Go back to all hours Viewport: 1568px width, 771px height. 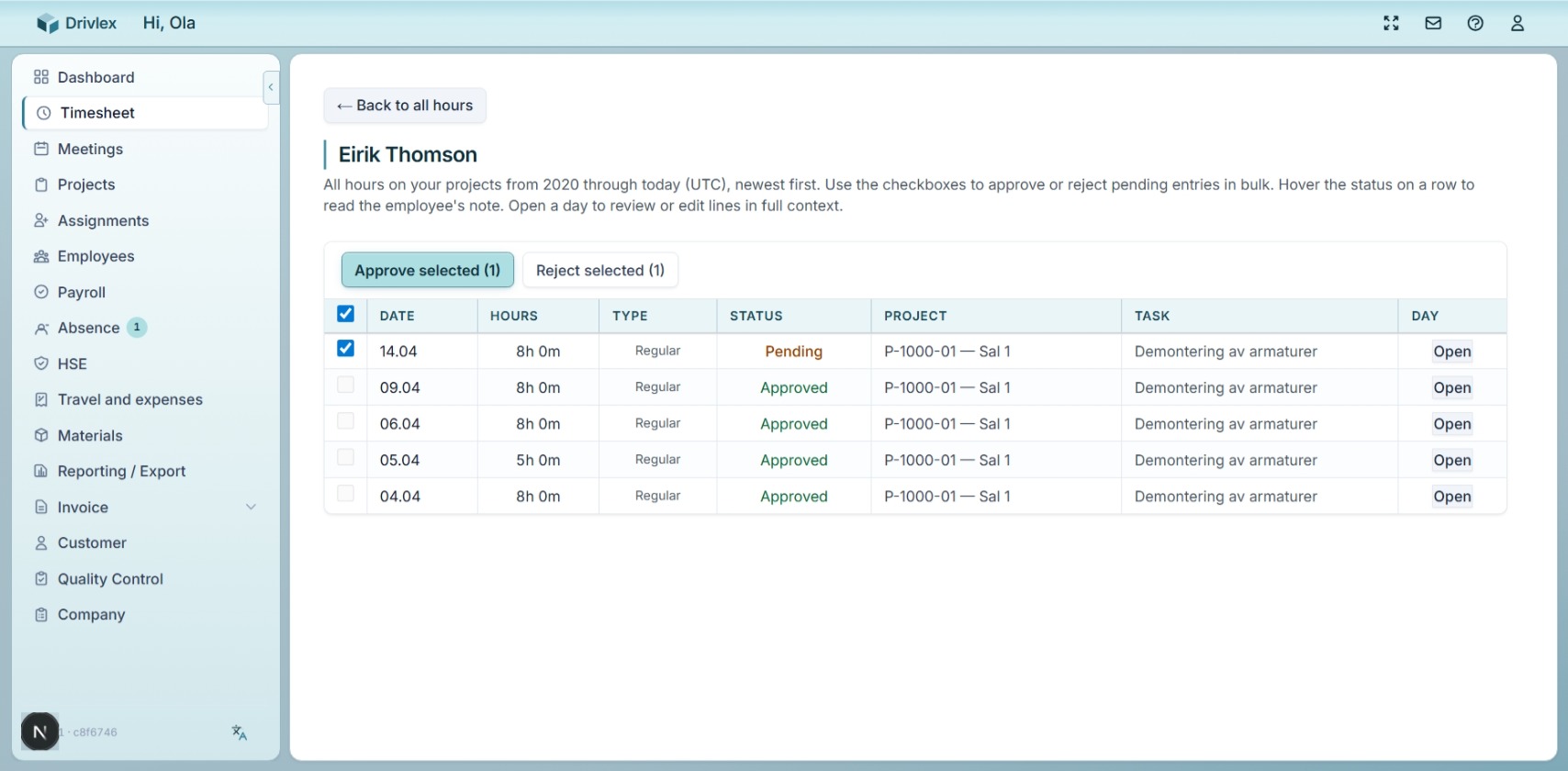[405, 106]
